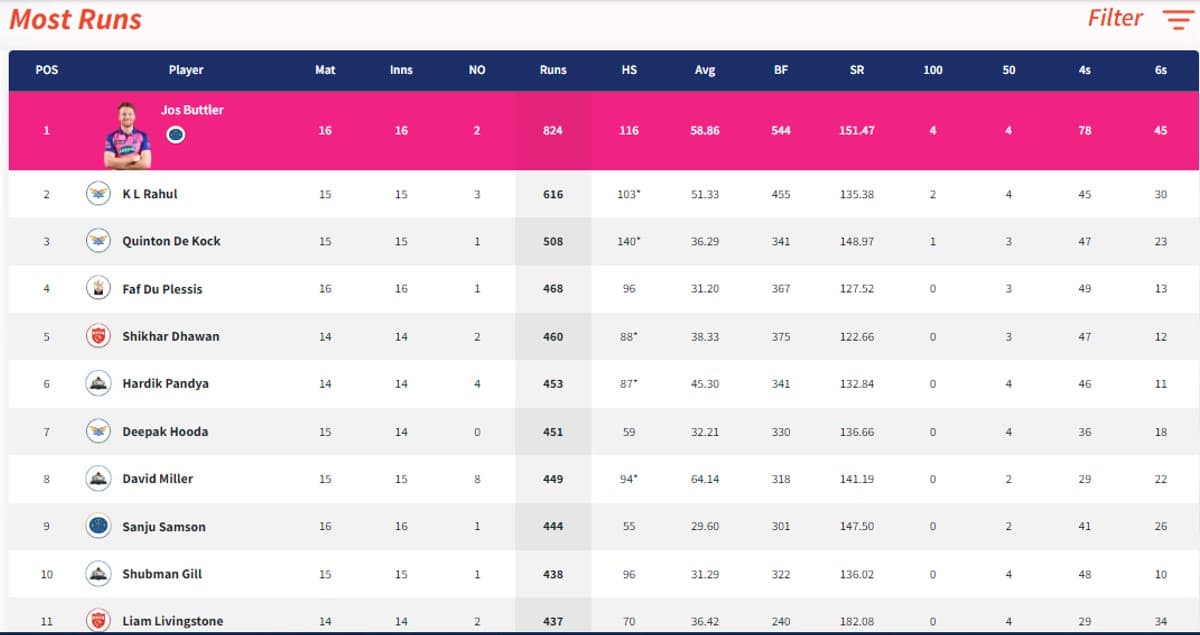Open Jos Buttler's player photo
1200x635 pixels.
[127, 135]
